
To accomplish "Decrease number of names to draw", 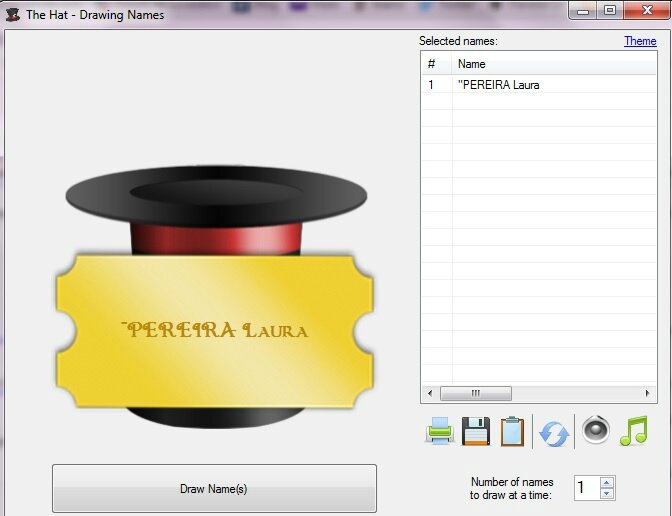I will [x=607, y=494].
